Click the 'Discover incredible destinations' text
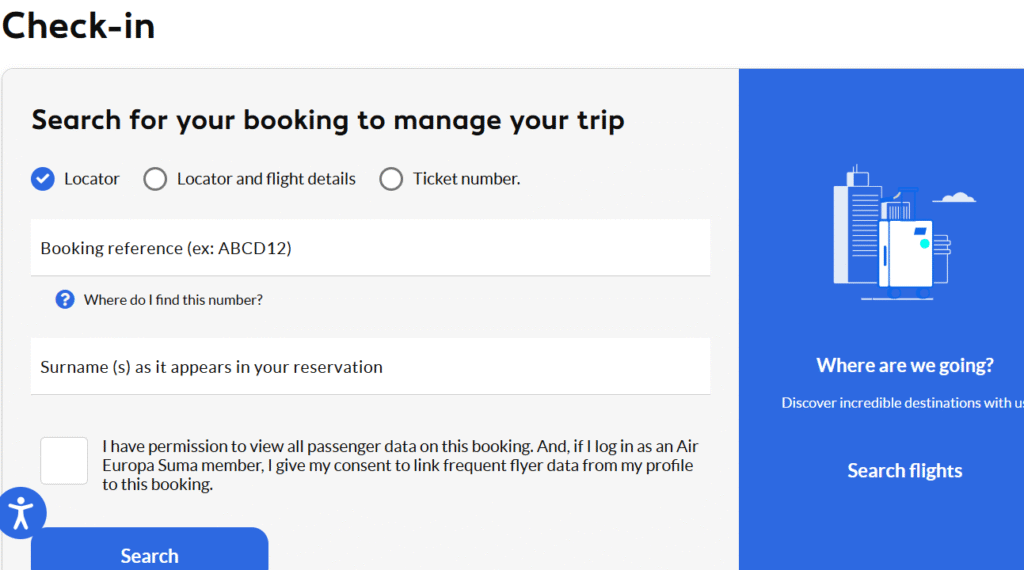1024x570 pixels. coord(902,403)
